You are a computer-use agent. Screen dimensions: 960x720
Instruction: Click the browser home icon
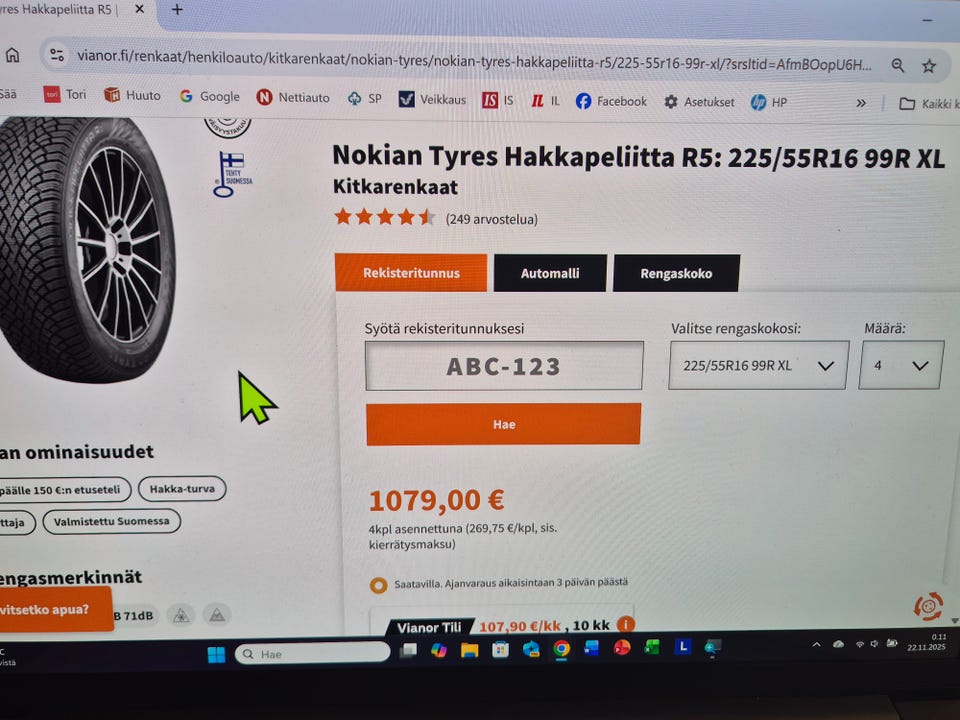(12, 56)
